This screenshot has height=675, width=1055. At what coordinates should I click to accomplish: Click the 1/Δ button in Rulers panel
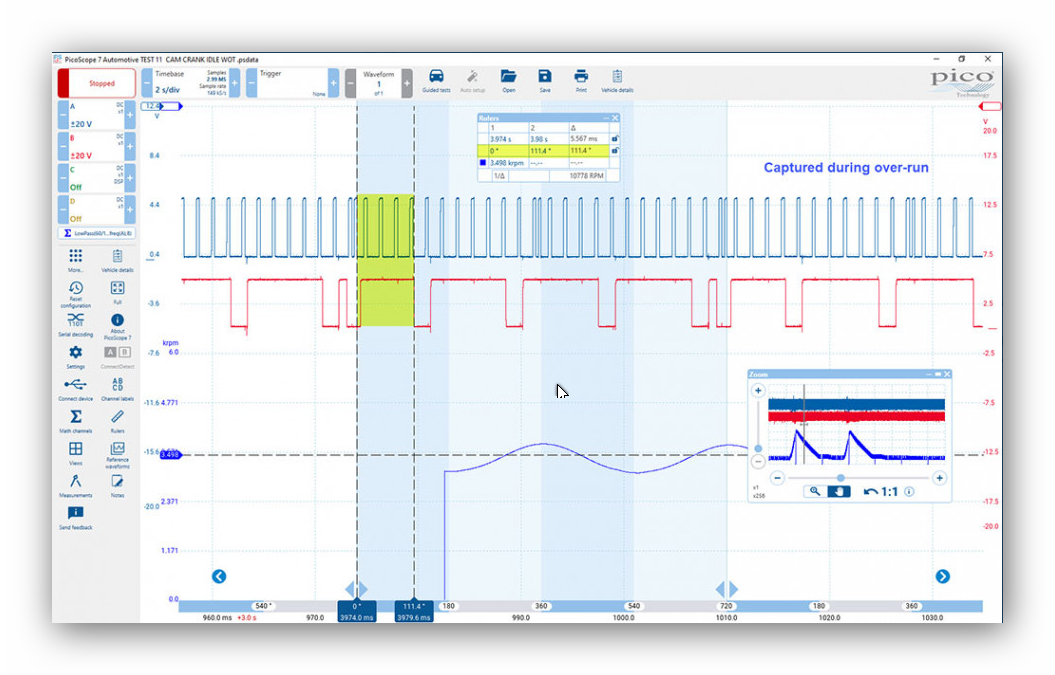pos(499,175)
